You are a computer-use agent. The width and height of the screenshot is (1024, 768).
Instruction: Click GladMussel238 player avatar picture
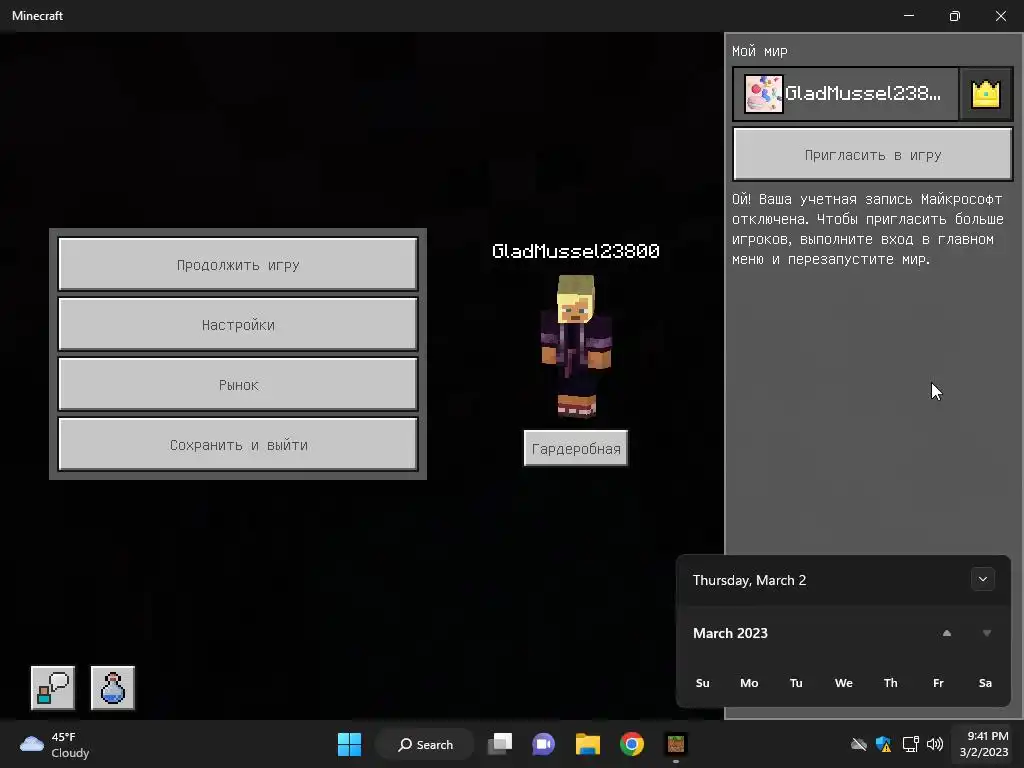pos(763,94)
